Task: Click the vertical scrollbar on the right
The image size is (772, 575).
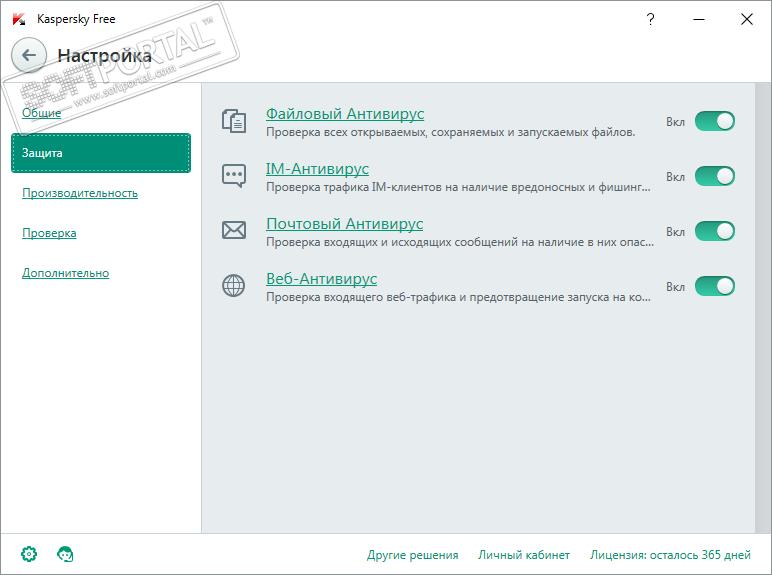Action: [763, 308]
